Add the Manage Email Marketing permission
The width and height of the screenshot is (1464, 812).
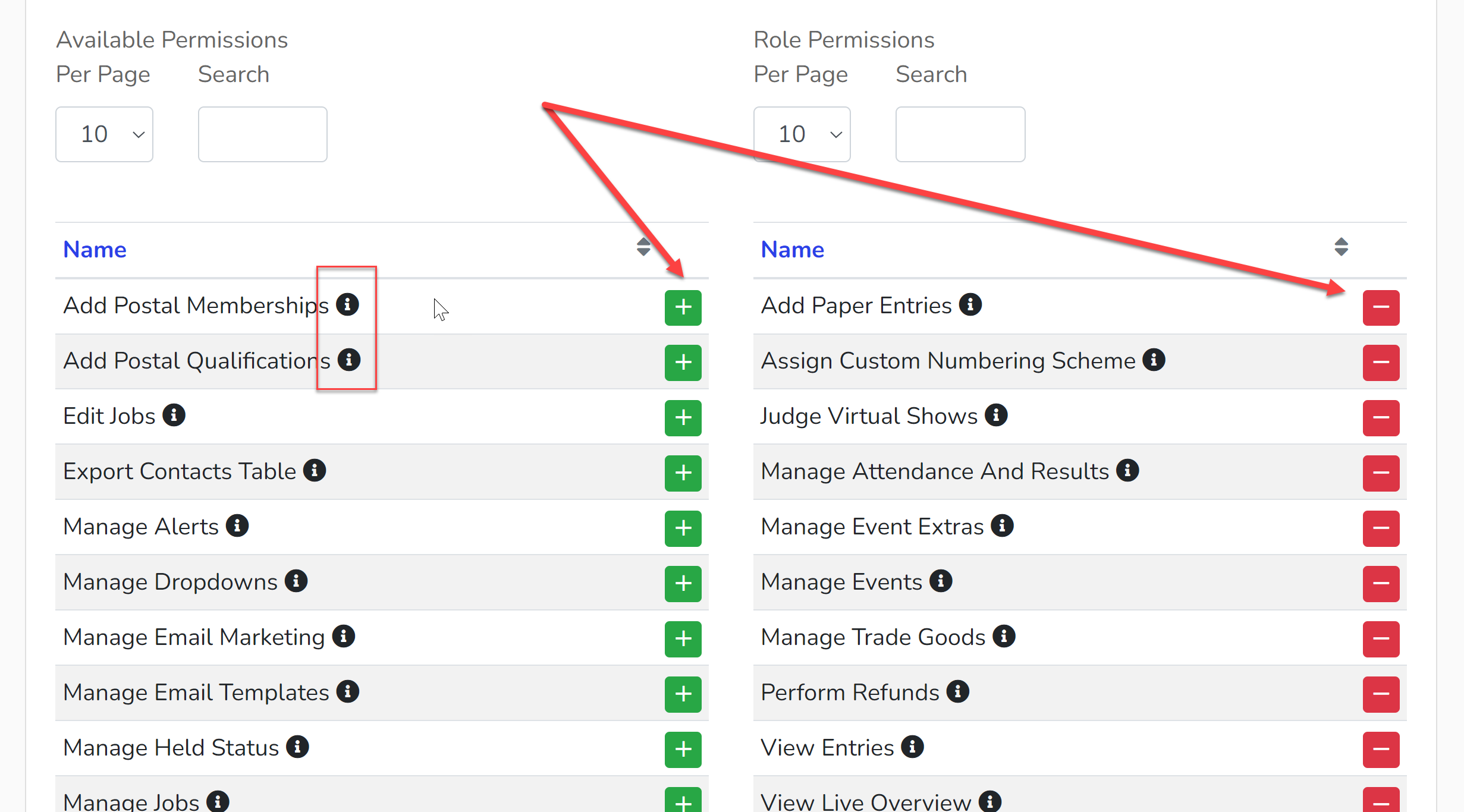683,639
